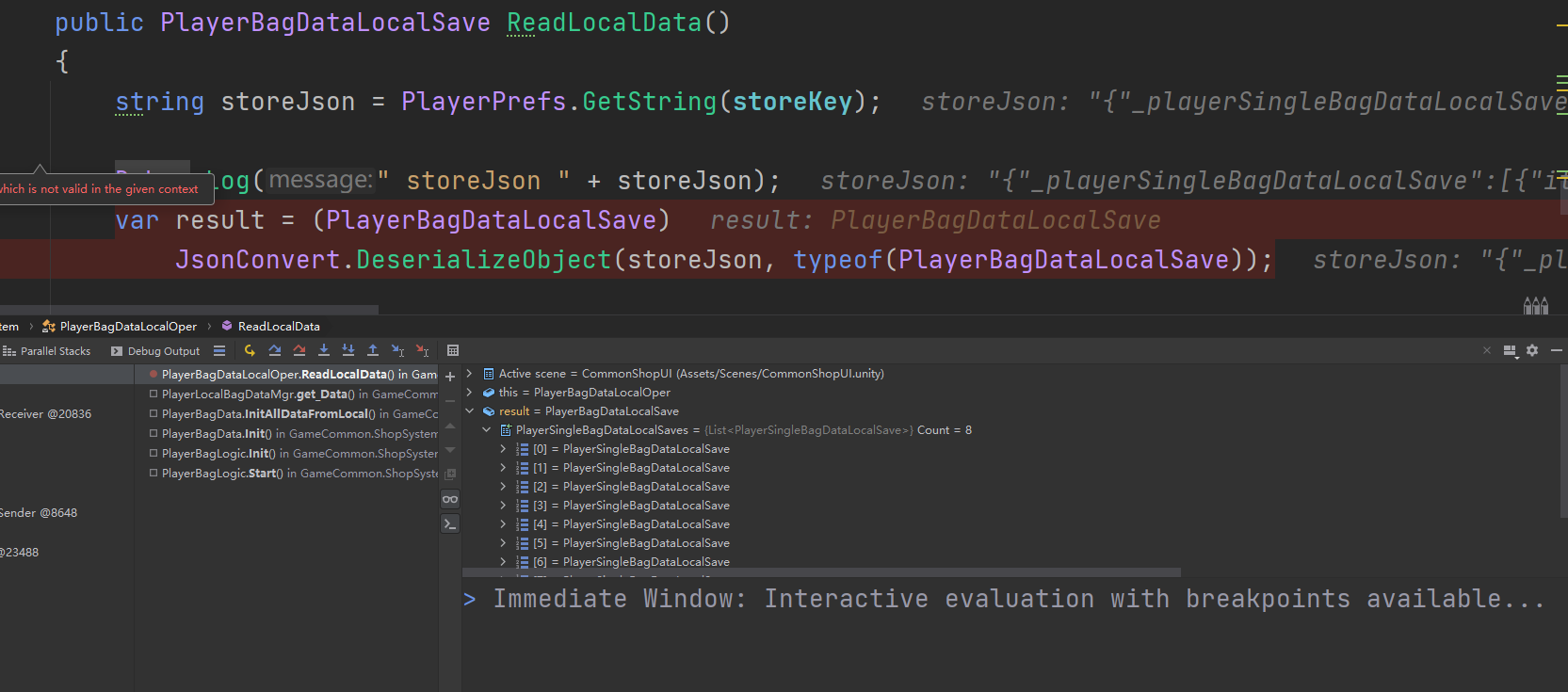The image size is (1568, 692).
Task: Expand list element [0]
Action: [503, 449]
